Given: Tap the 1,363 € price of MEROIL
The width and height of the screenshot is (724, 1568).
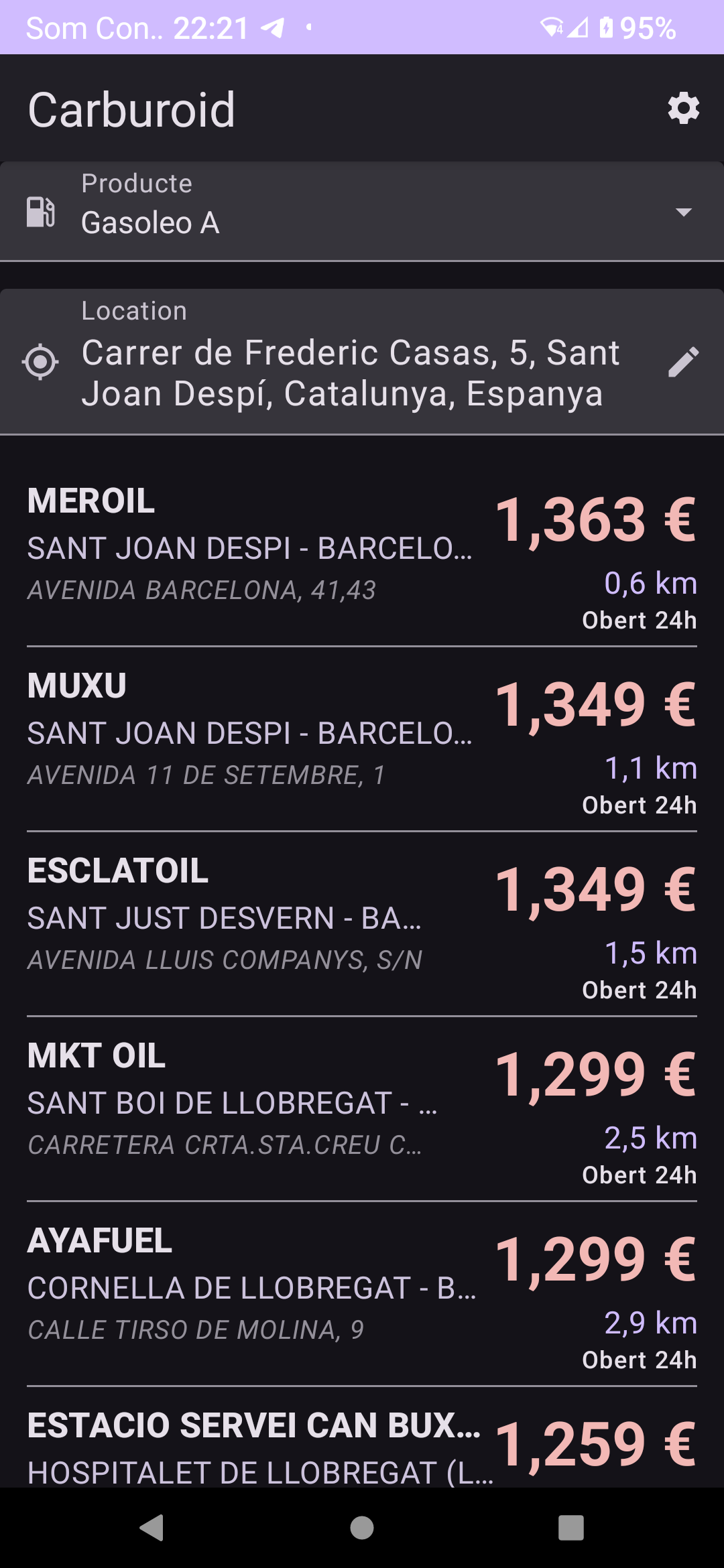Looking at the screenshot, I should [595, 520].
